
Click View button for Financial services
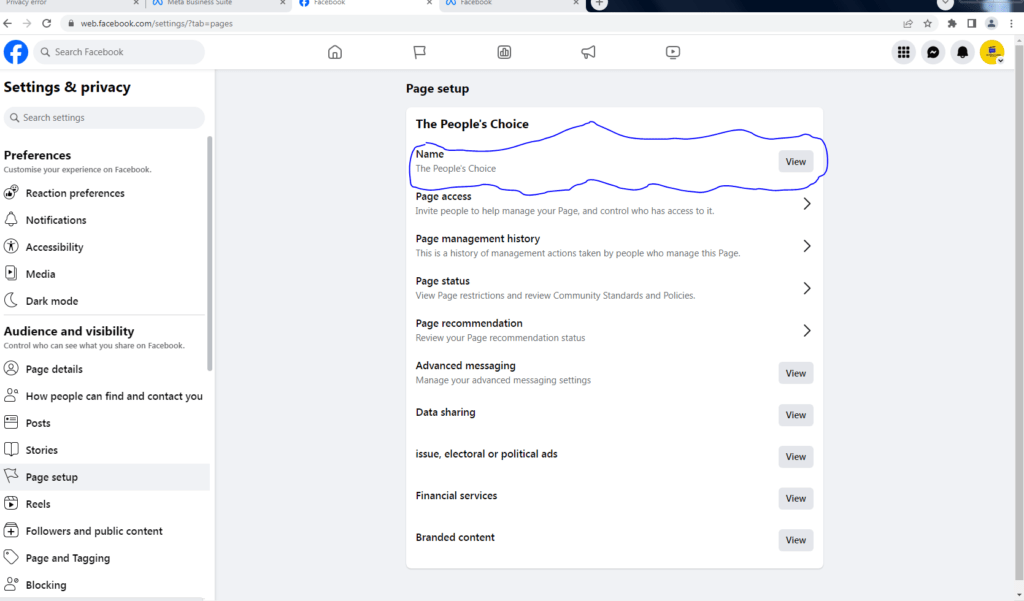795,498
